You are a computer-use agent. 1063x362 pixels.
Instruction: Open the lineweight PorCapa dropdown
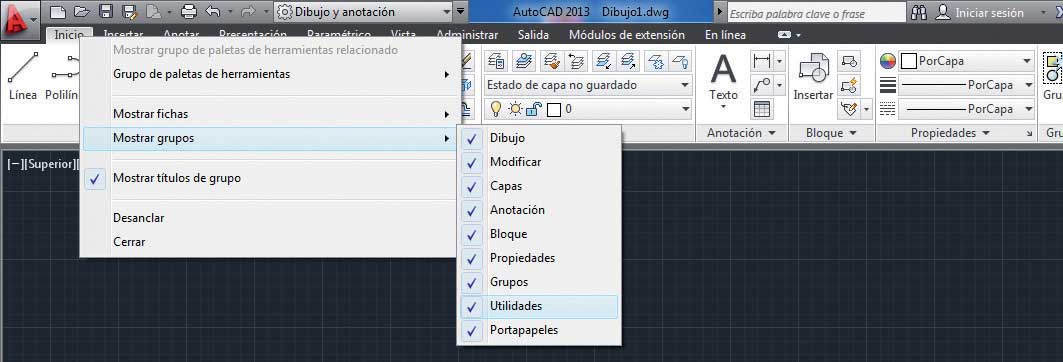[x=967, y=85]
